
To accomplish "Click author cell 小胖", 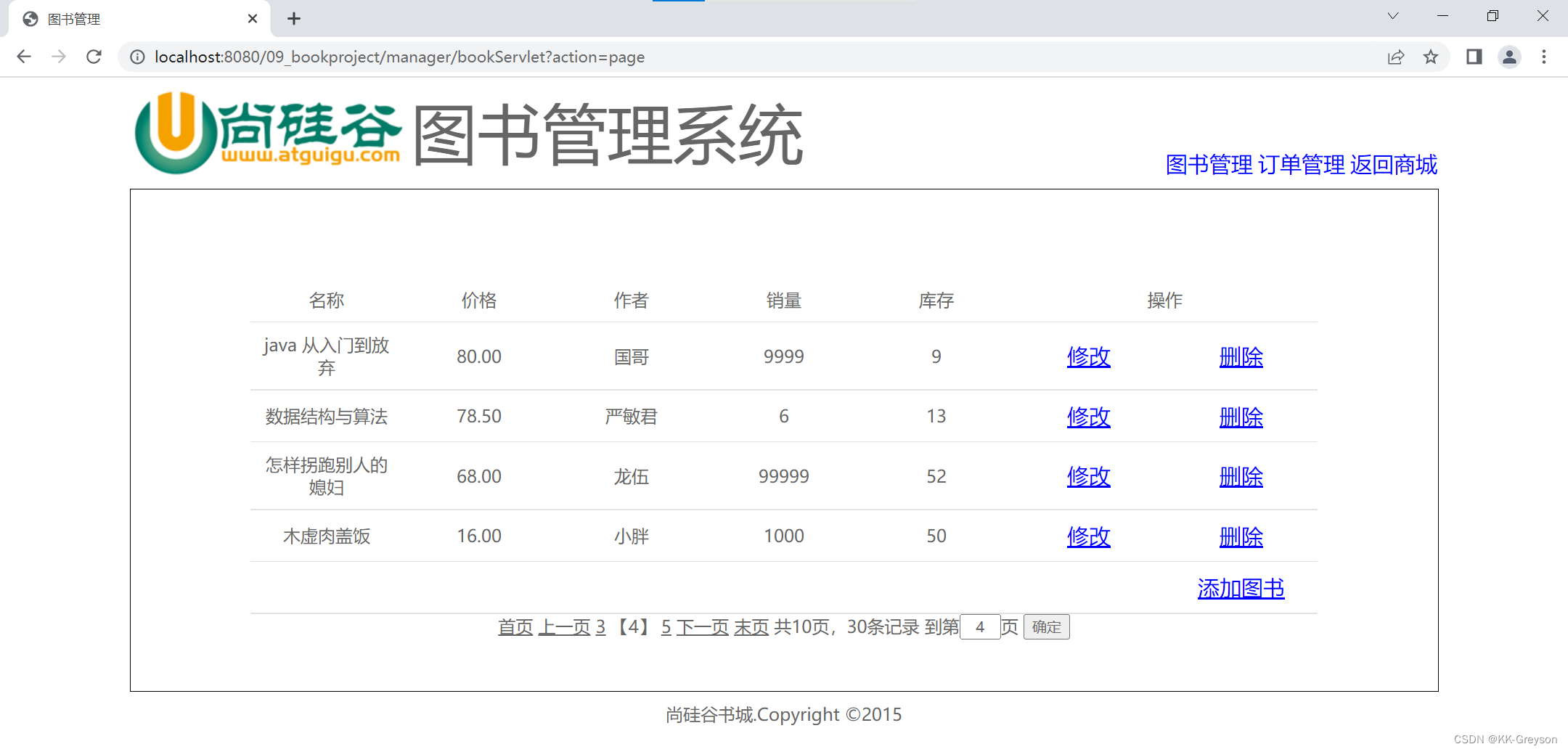I will pos(632,536).
